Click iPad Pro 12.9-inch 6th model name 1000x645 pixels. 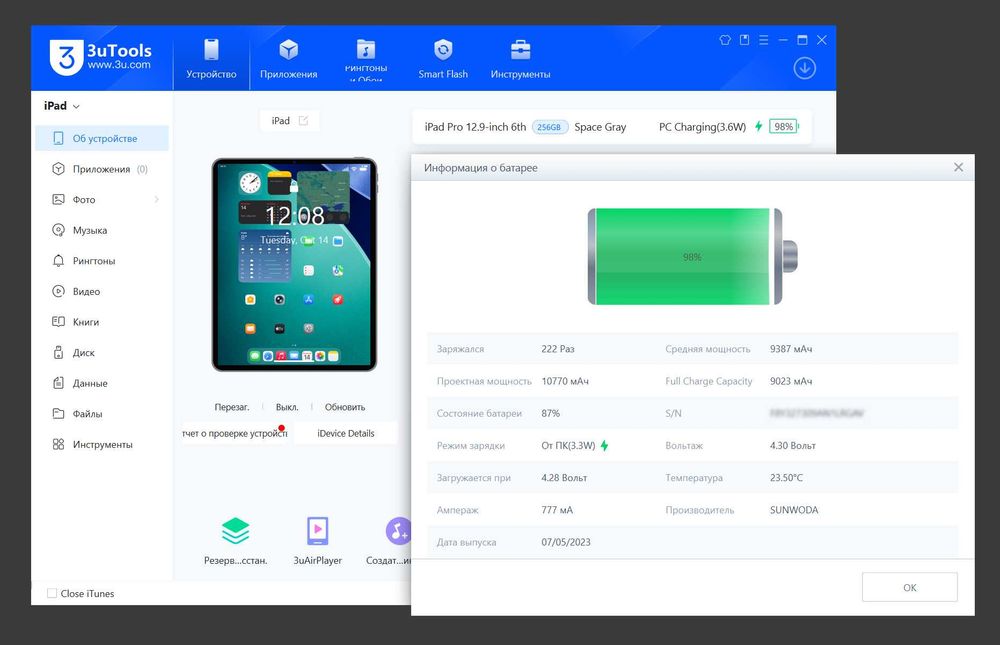coord(475,127)
